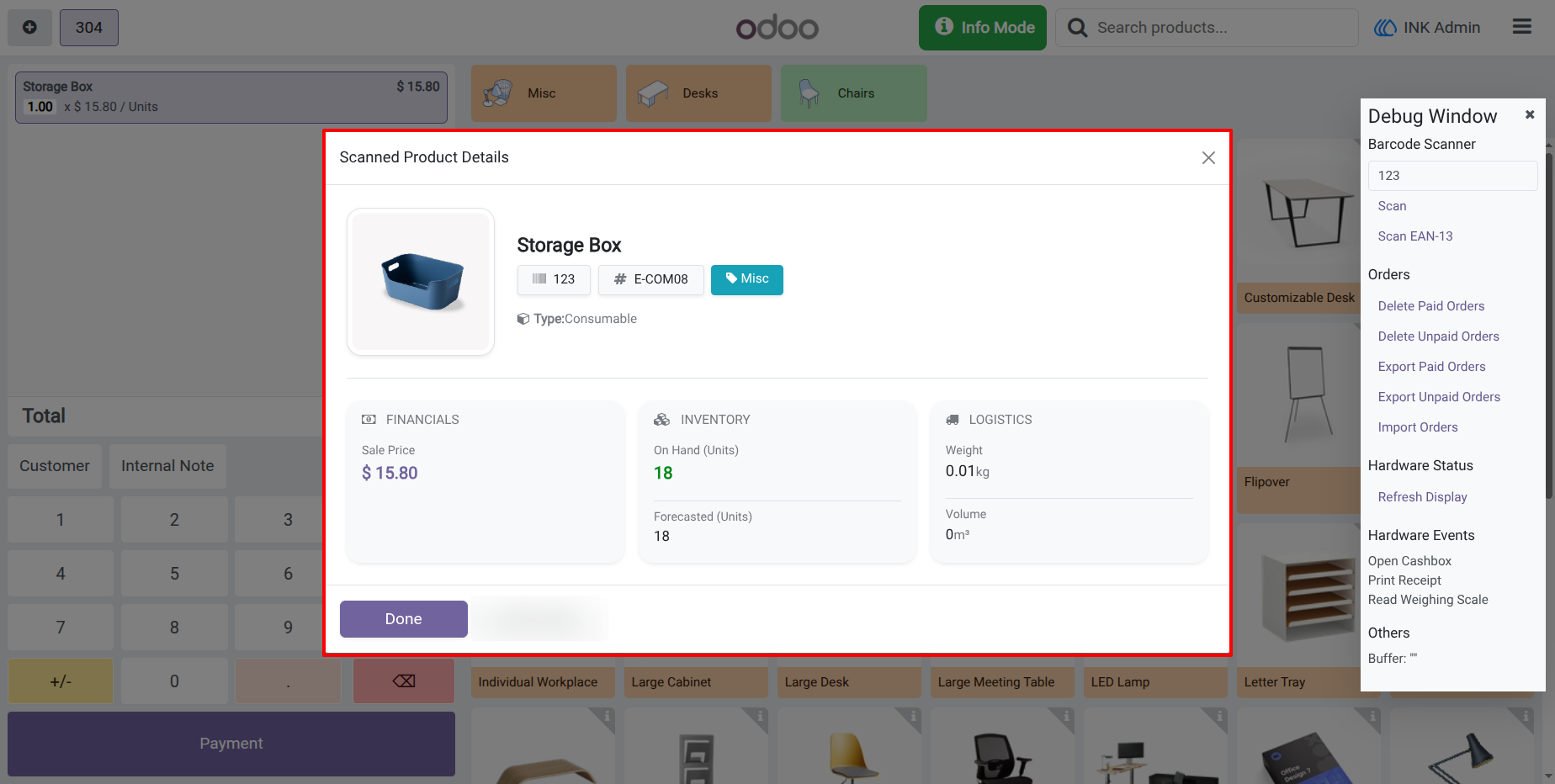Click the E-COM08 reference badge
1555x784 pixels.
point(650,279)
